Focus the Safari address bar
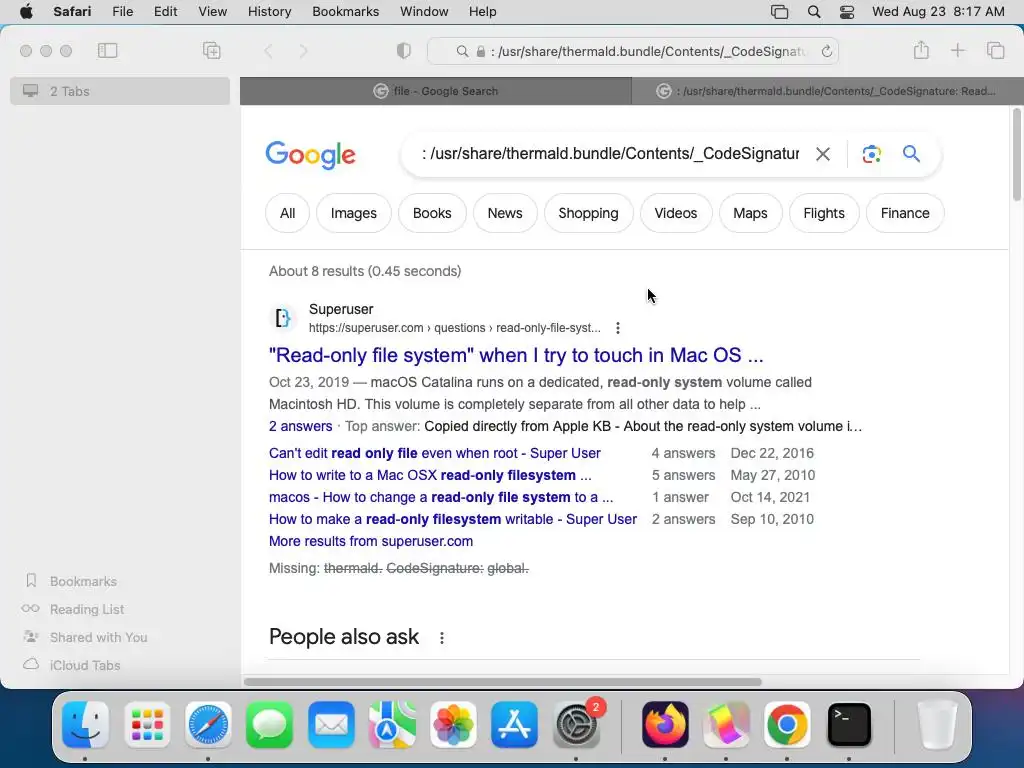Viewport: 1024px width, 768px height. [x=632, y=51]
